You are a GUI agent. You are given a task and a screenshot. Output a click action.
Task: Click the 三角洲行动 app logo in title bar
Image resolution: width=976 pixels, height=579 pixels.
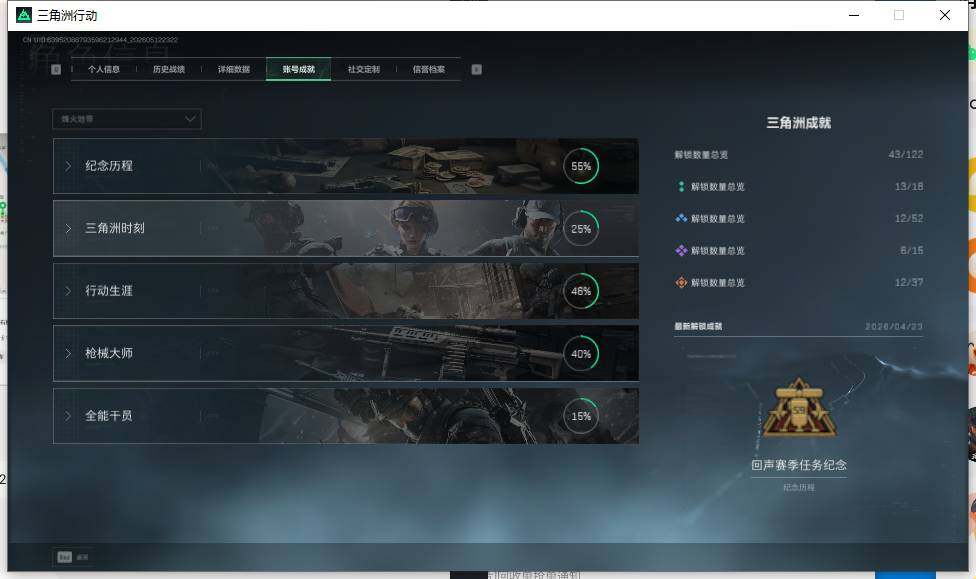pos(24,15)
